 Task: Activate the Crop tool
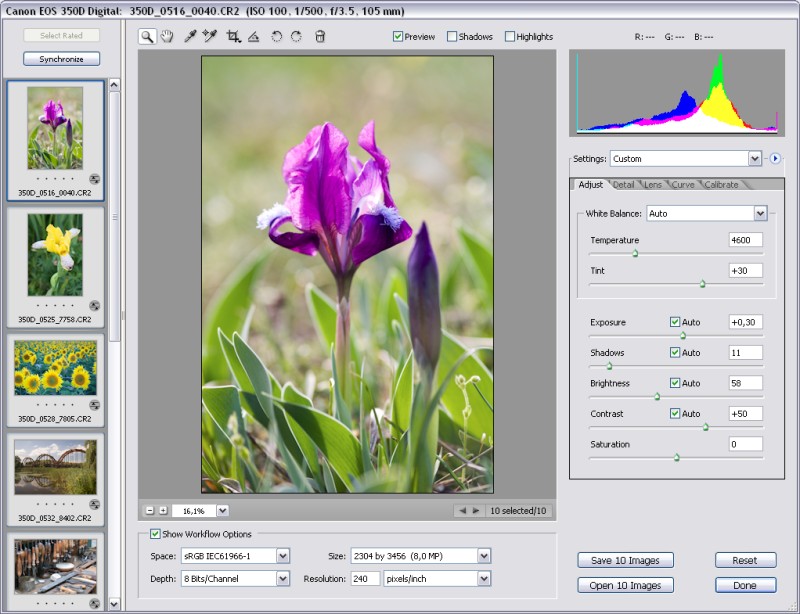[233, 37]
